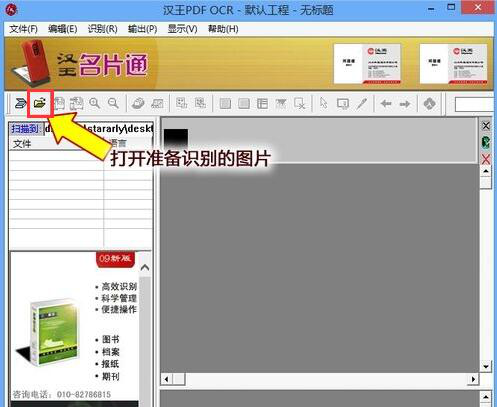The width and height of the screenshot is (497, 407).
Task: Click the Hanwang logo toolbar icon
Action: [429, 104]
